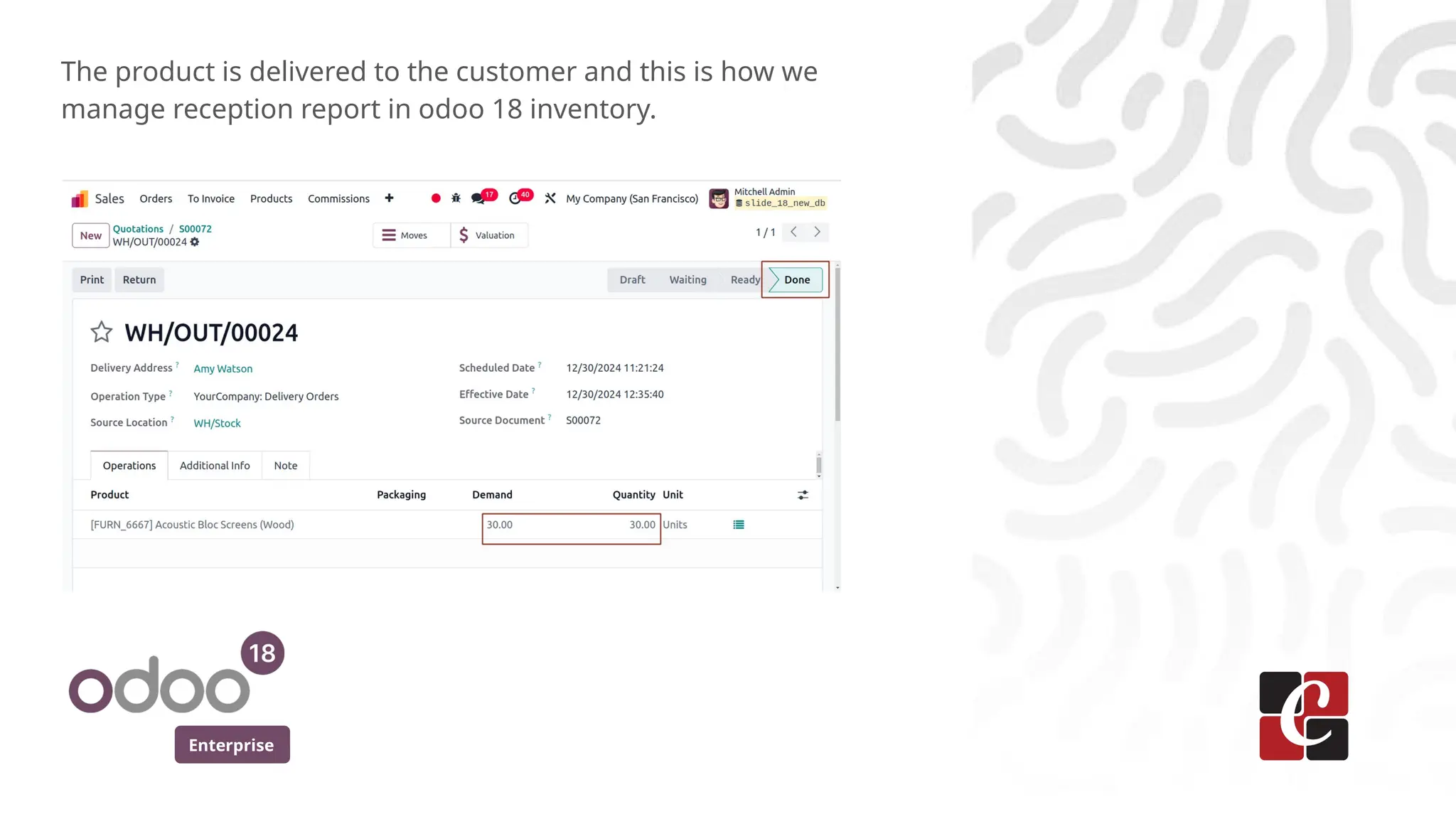This screenshot has width=1456, height=819.
Task: Click the gear icon next to WH/OUT/00024 breadcrumb
Action: click(195, 242)
